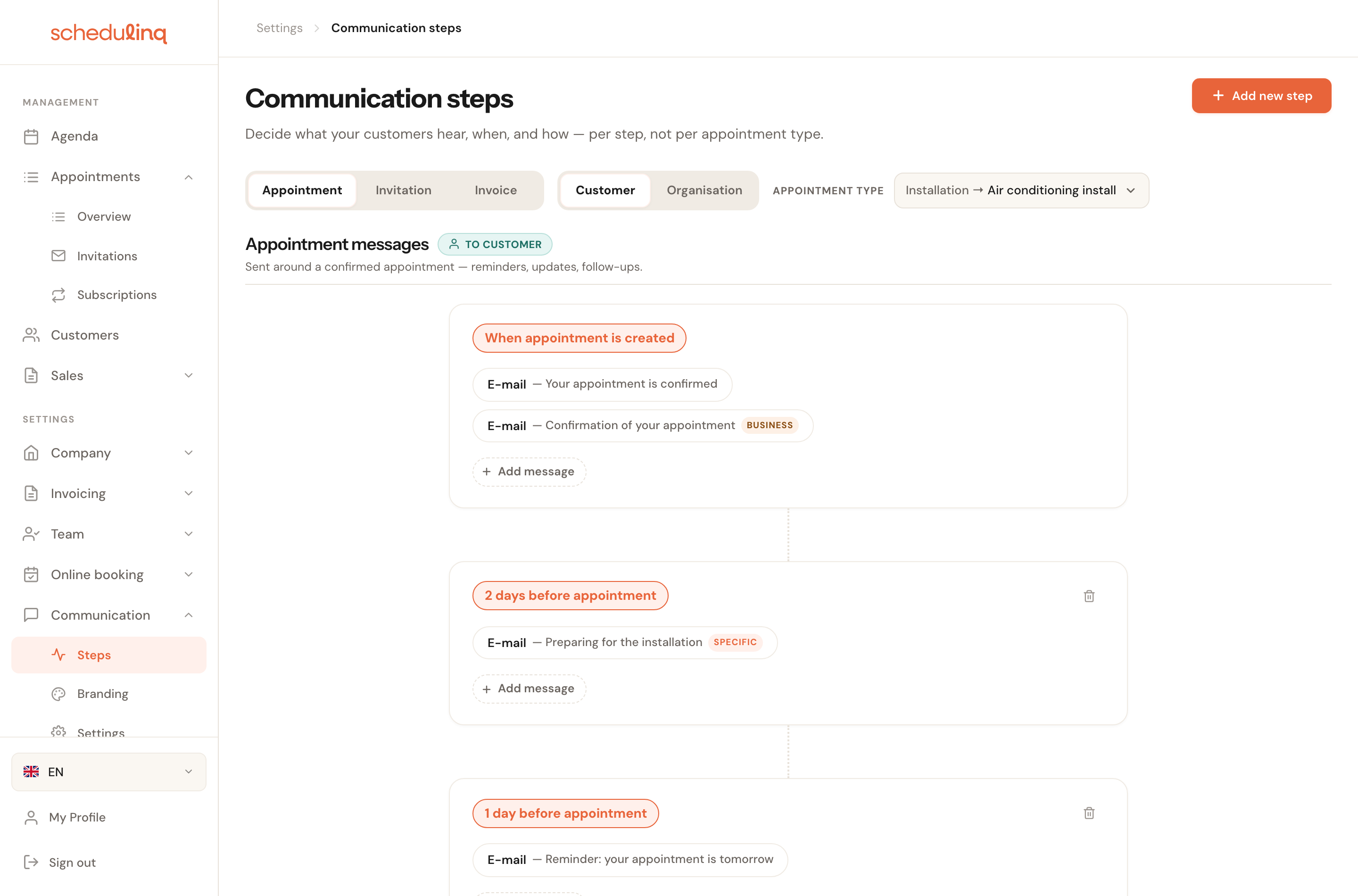Click 'When appointment is created' trigger pill
The width and height of the screenshot is (1358, 896).
(x=580, y=338)
